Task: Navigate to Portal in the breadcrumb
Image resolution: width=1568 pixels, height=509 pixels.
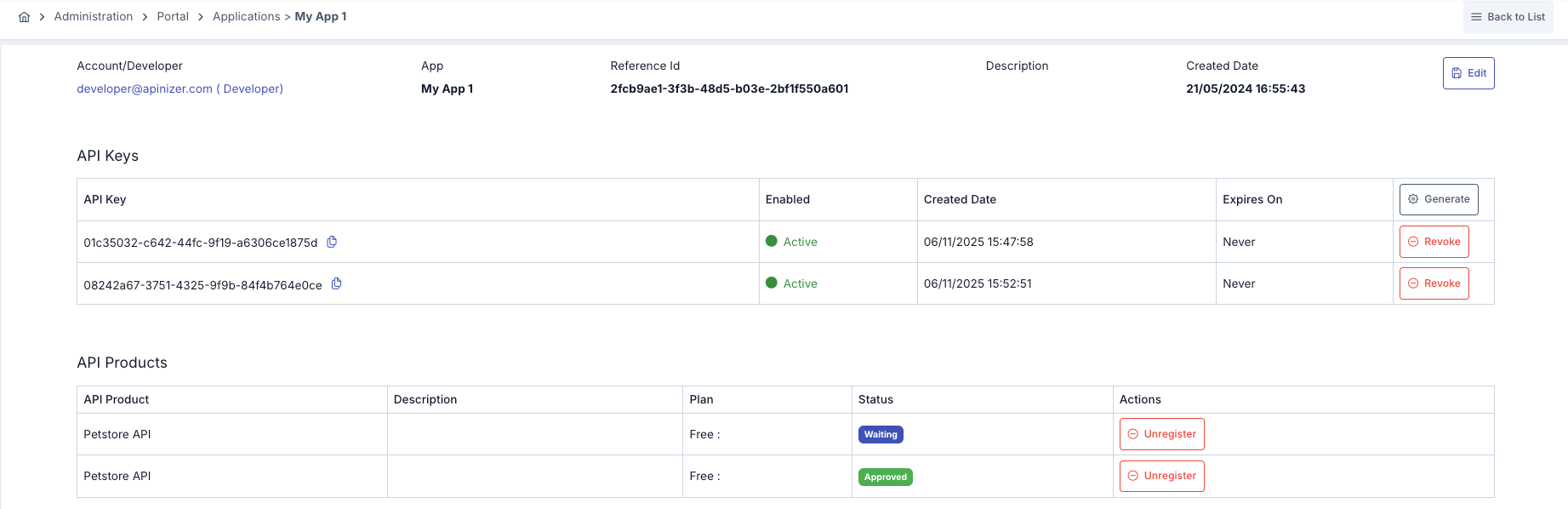Action: click(173, 17)
